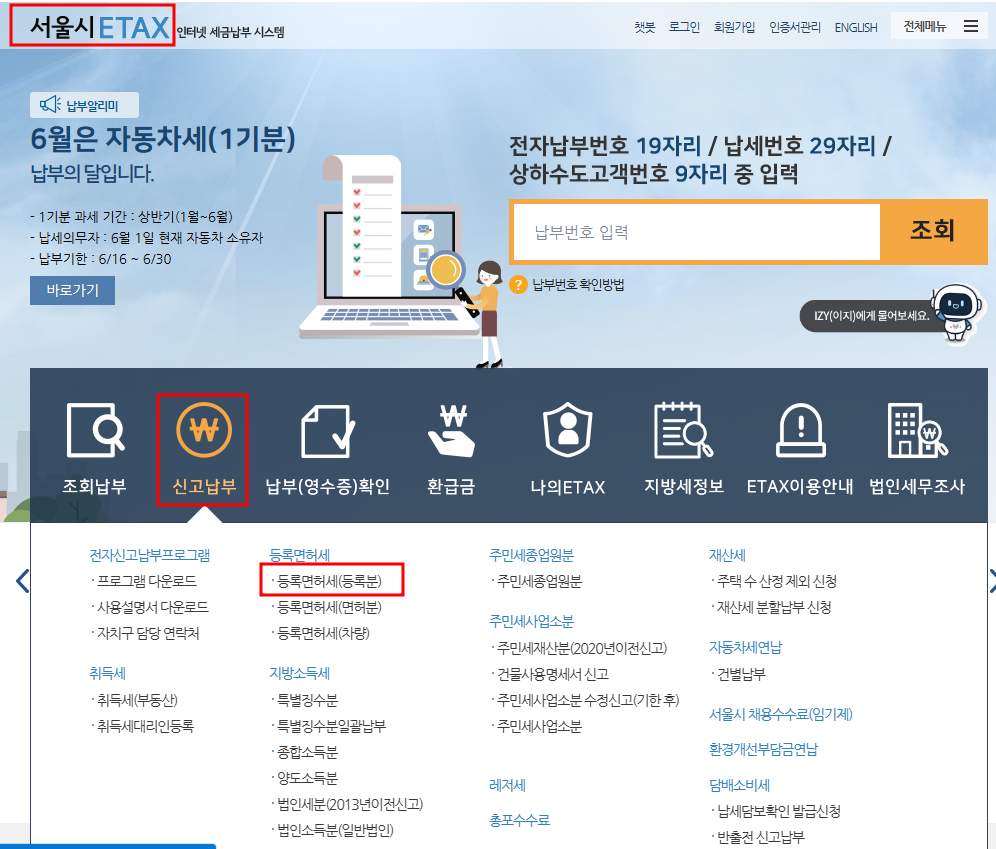Image resolution: width=996 pixels, height=849 pixels.
Task: Select 등록면허세(등록분) link
Action: [x=329, y=581]
